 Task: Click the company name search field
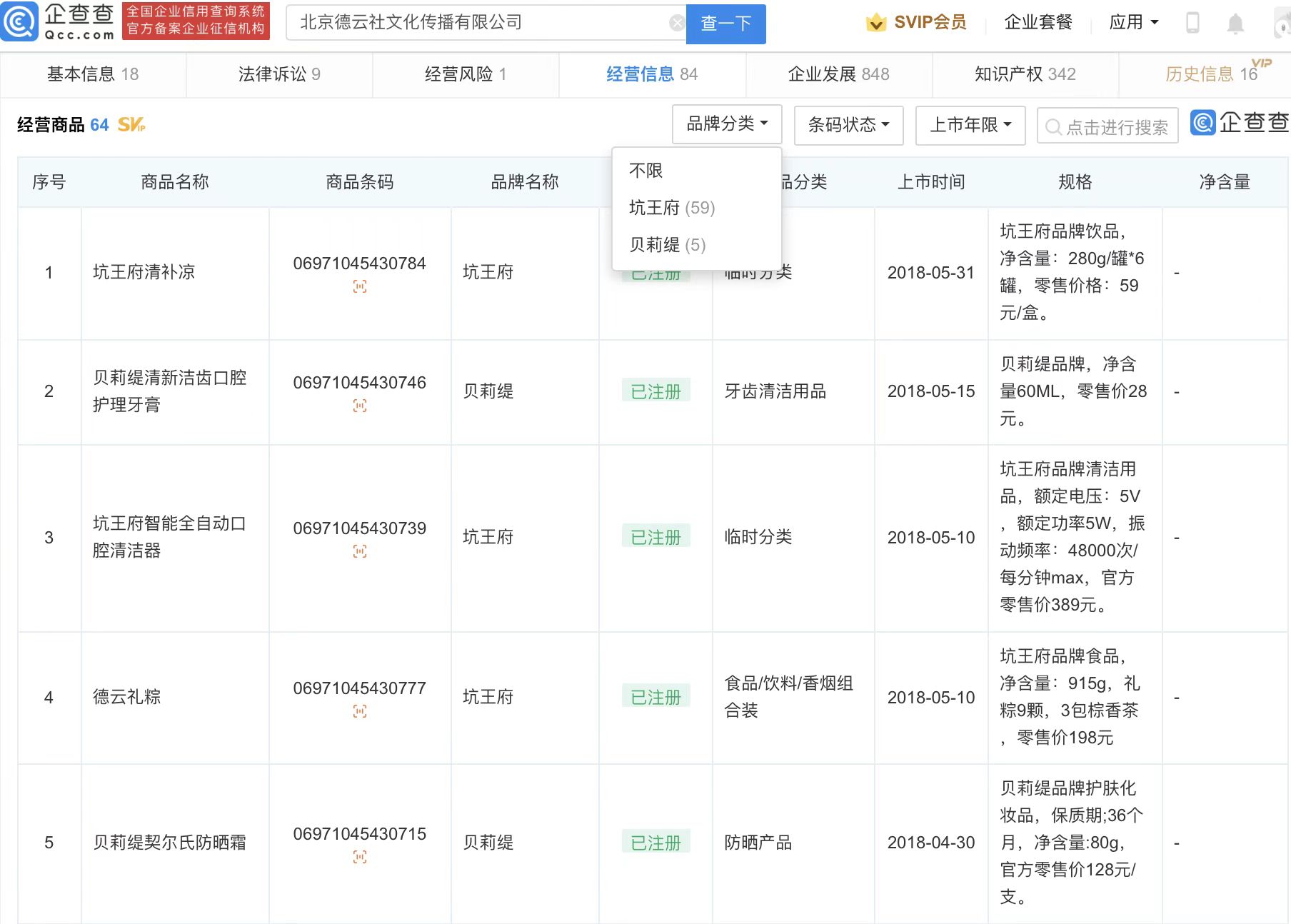(486, 23)
